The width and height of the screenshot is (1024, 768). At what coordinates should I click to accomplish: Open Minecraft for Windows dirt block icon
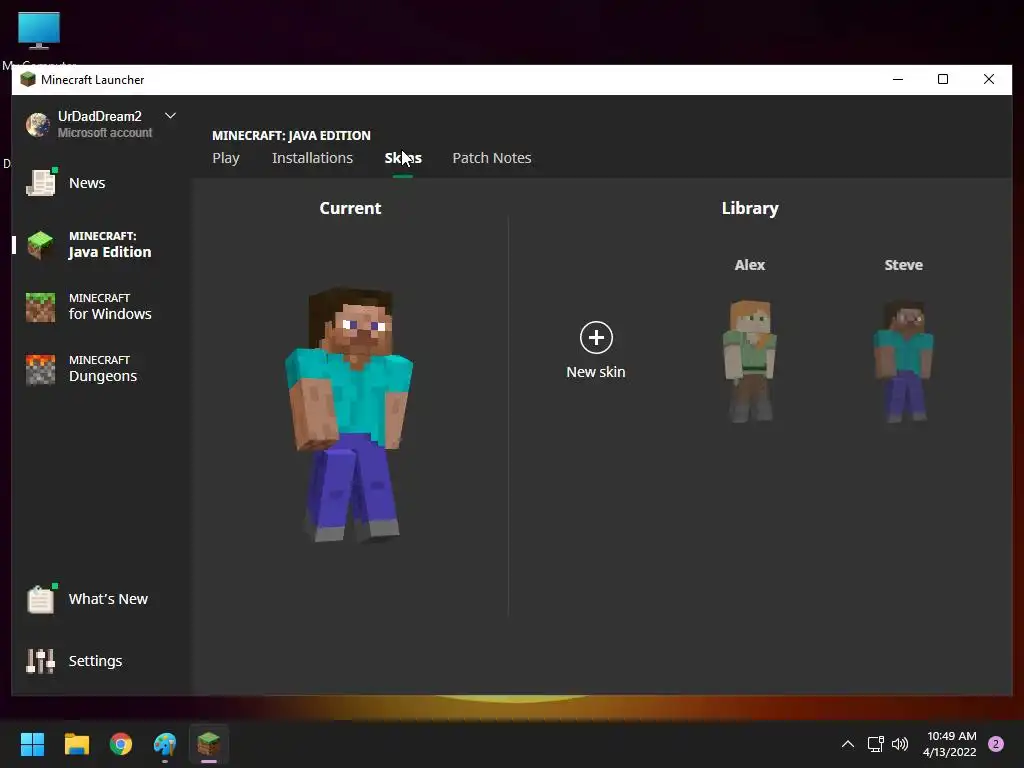coord(40,307)
